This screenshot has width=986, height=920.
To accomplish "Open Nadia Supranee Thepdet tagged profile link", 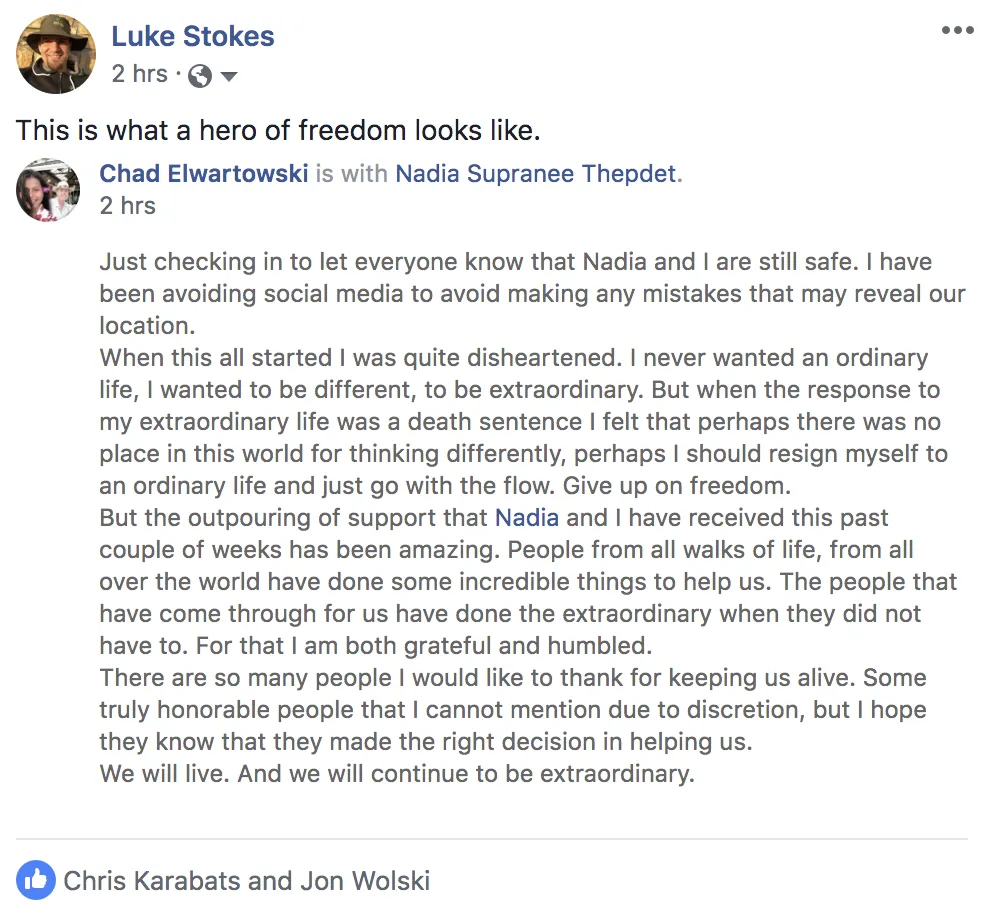I will (x=536, y=174).
